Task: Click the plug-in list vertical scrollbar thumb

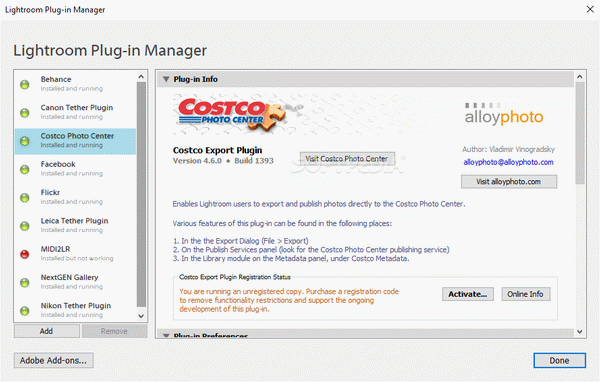Action: point(141,194)
